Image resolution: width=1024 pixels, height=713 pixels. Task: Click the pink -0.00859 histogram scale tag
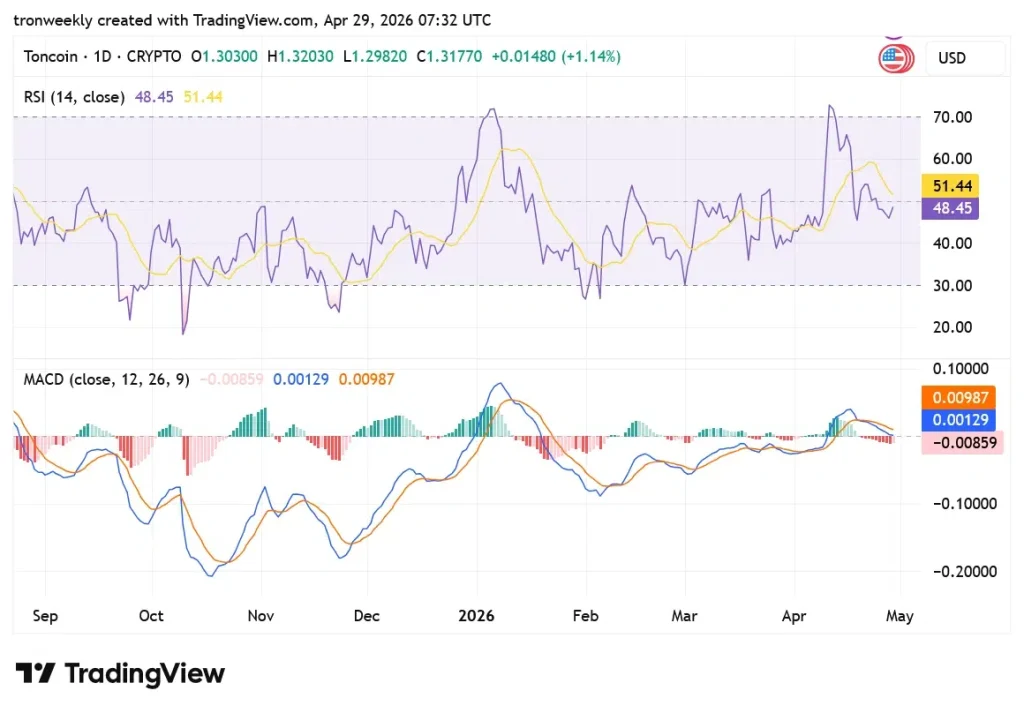tap(962, 443)
